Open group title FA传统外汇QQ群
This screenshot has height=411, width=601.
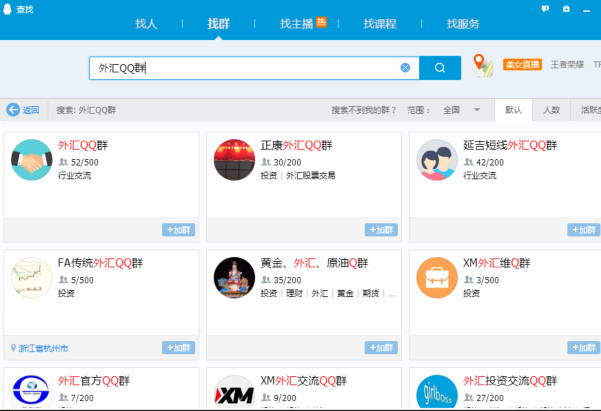(x=100, y=263)
